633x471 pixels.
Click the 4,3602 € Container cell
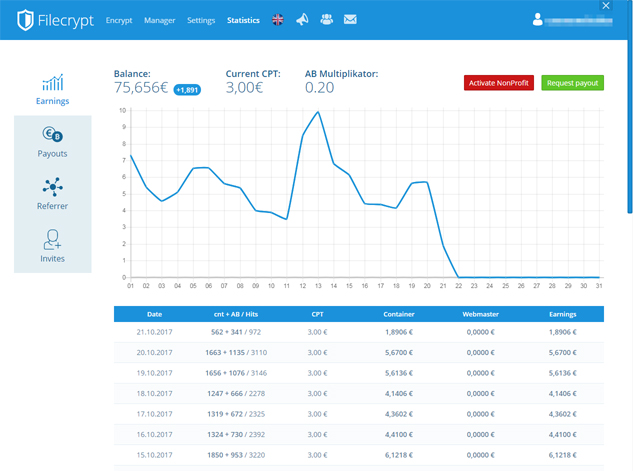point(399,414)
